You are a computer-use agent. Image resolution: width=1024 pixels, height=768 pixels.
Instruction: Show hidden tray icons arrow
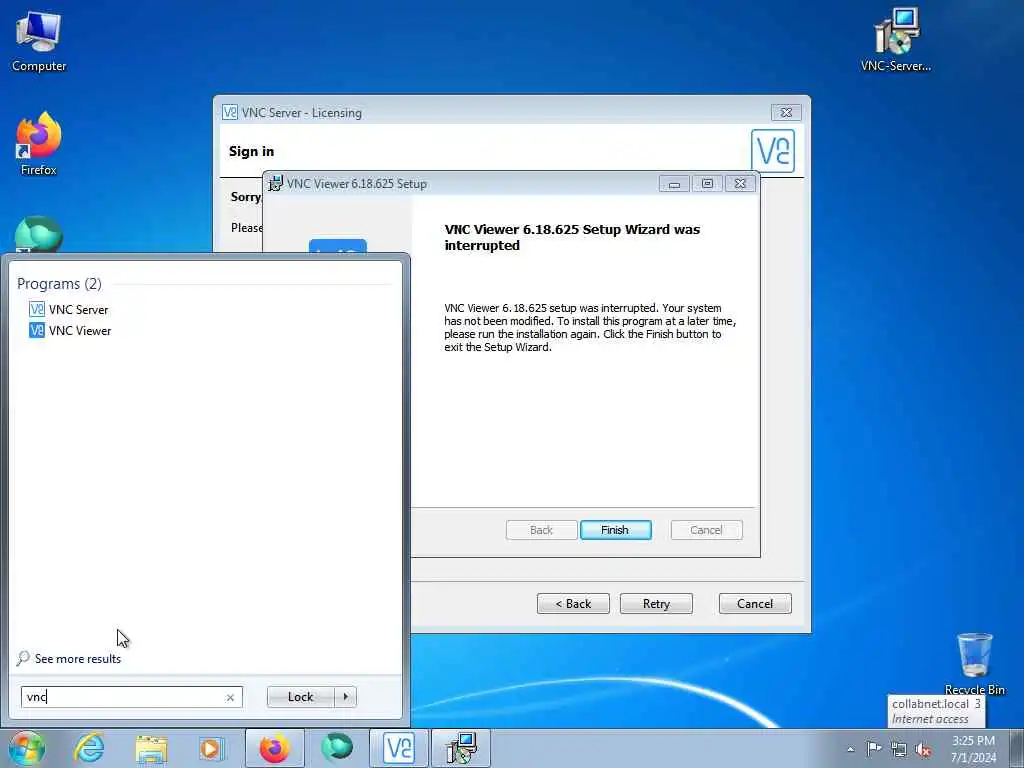[850, 750]
